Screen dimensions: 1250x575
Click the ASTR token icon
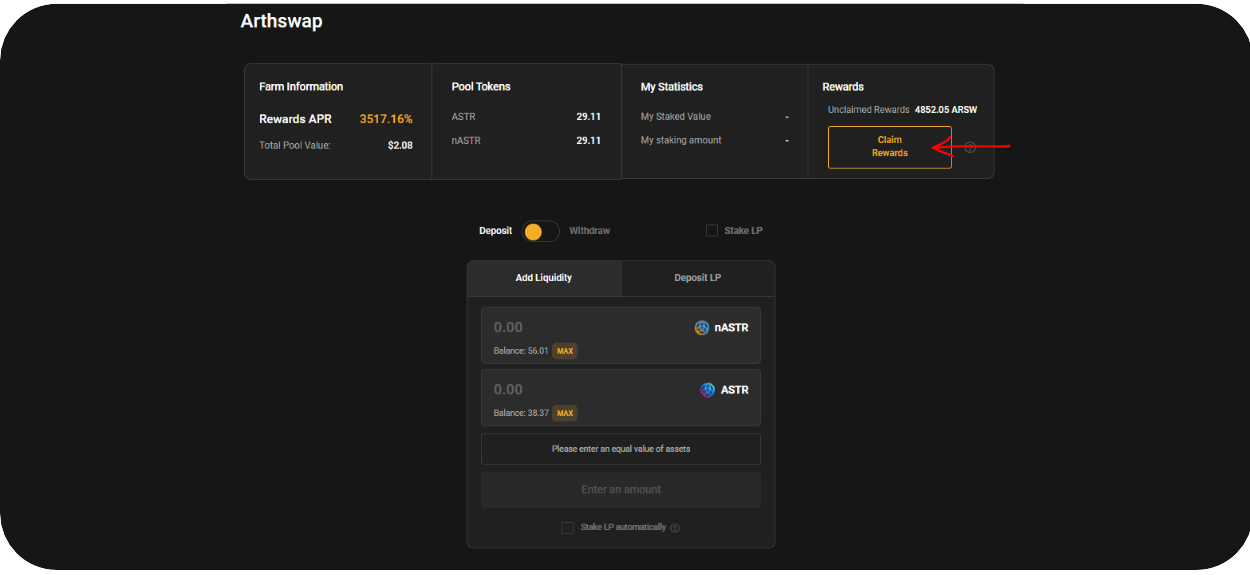pos(708,390)
